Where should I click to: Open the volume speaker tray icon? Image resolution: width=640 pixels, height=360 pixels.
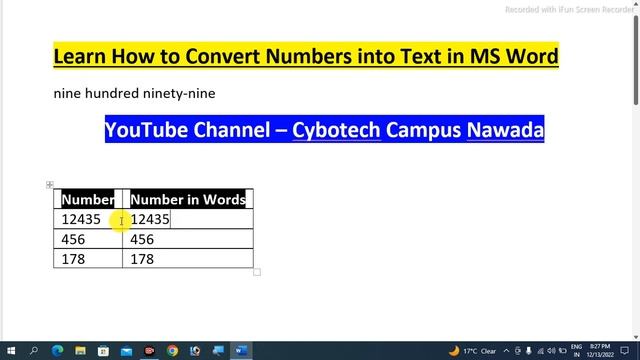click(551, 351)
